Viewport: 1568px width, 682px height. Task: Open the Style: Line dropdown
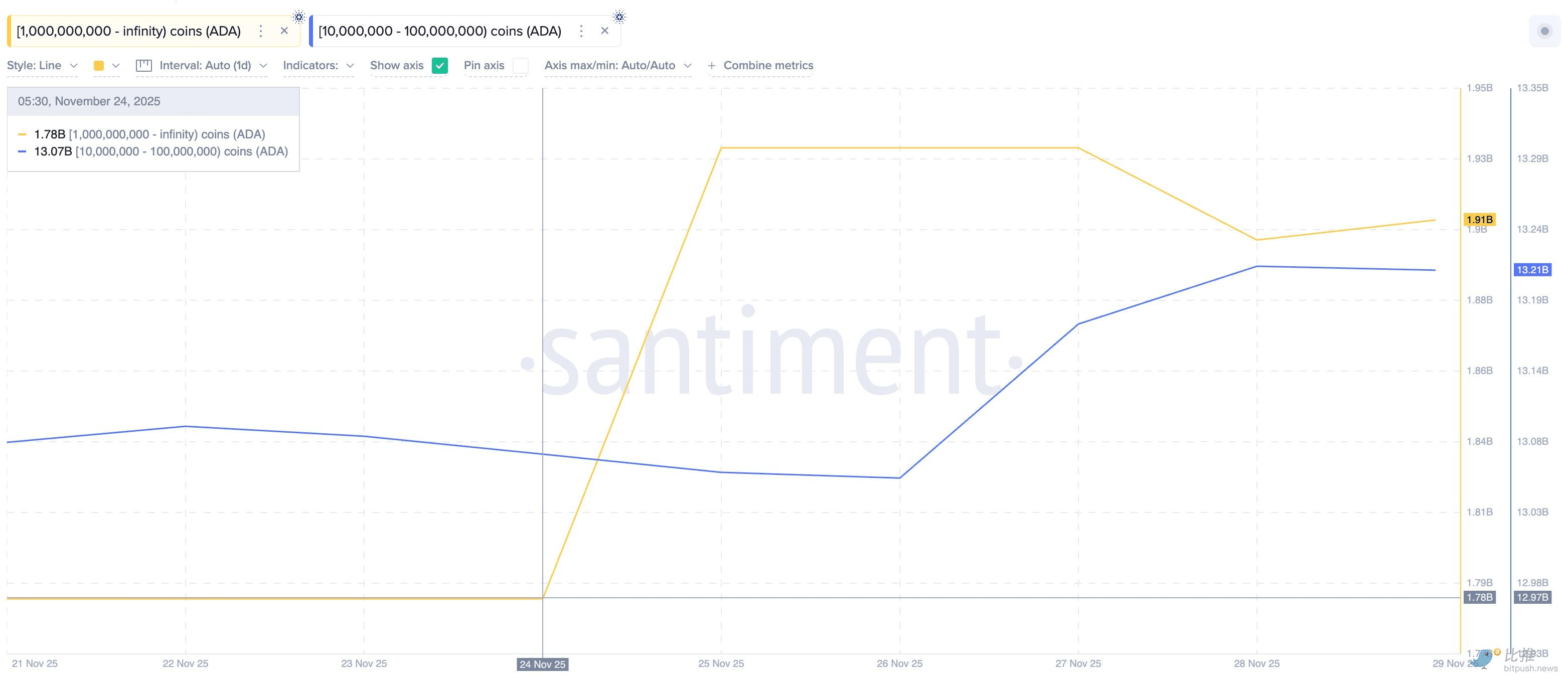[x=42, y=66]
